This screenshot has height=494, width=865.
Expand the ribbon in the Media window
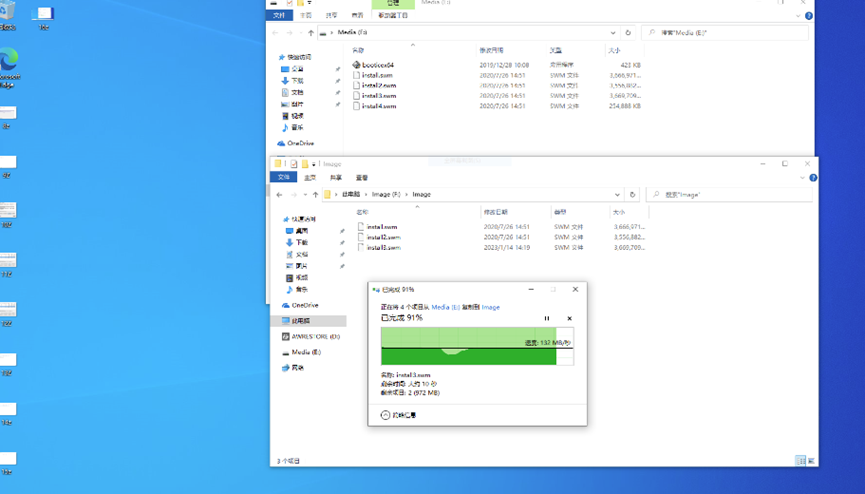coord(798,16)
